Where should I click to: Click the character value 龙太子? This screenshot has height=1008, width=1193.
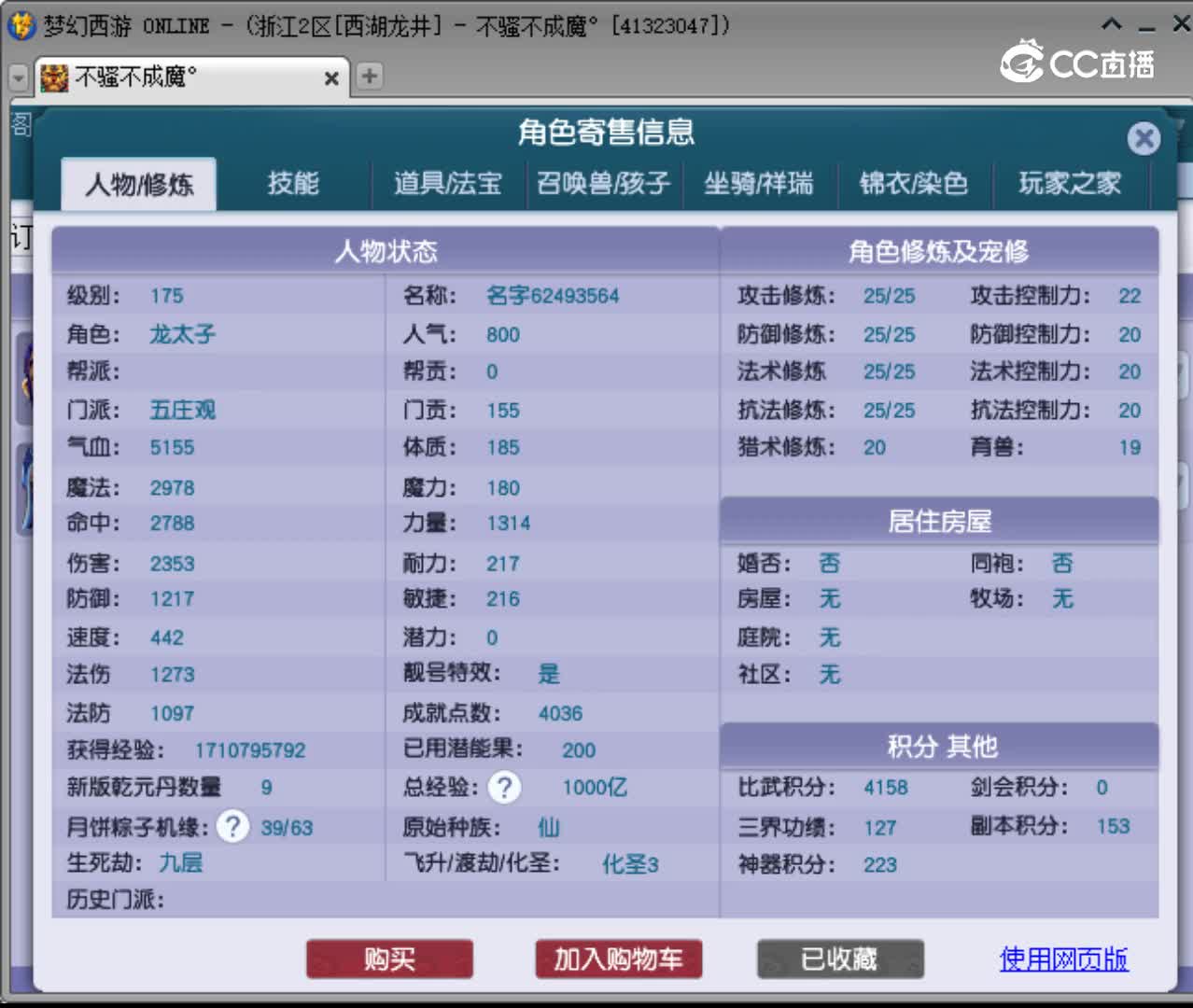click(182, 334)
